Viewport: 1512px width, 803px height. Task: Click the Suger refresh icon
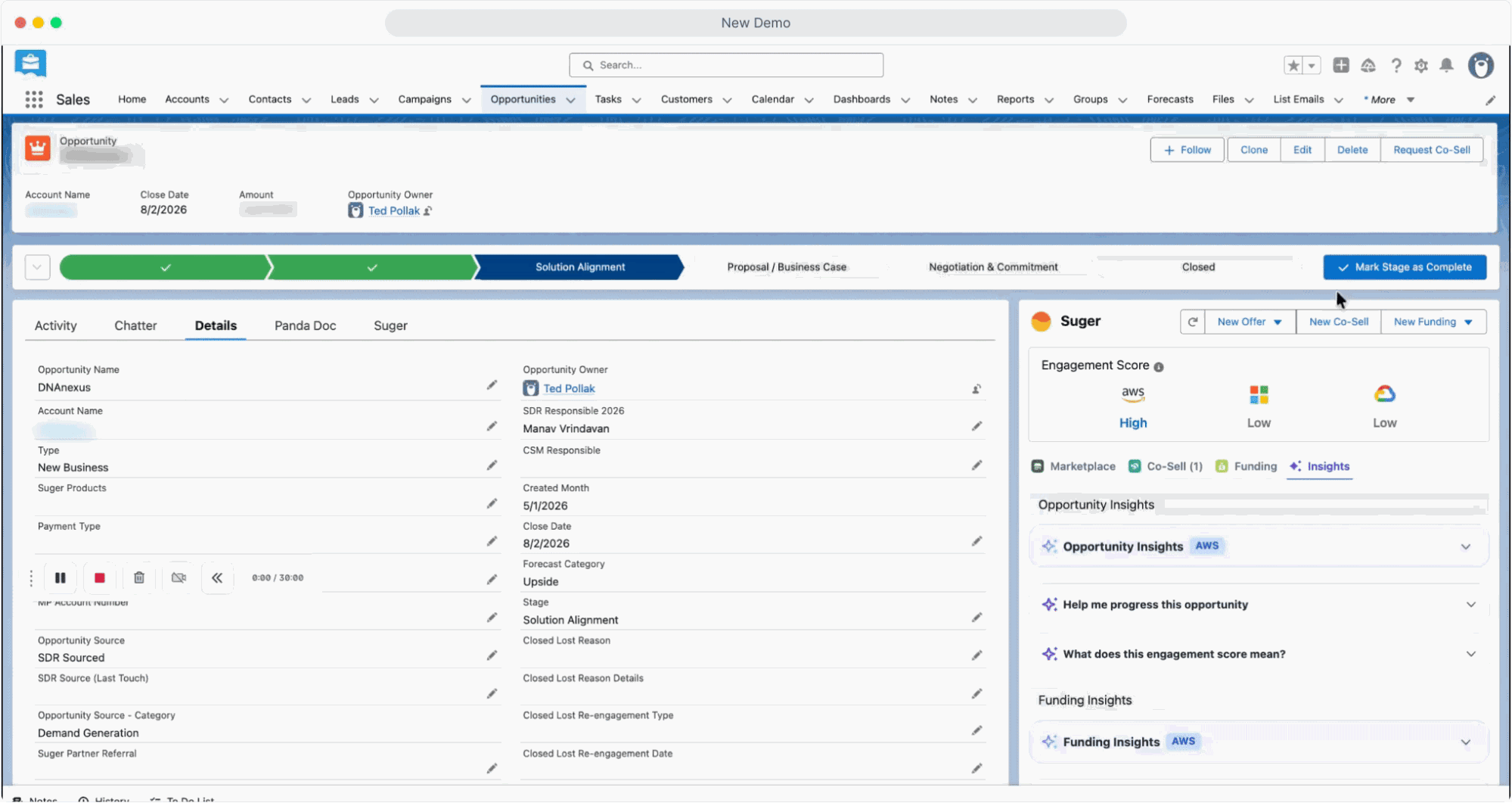tap(1193, 322)
